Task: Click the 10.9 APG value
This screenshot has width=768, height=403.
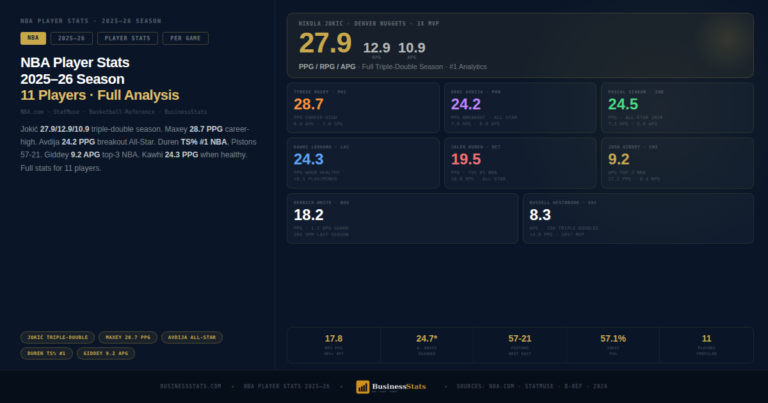Action: (x=411, y=48)
